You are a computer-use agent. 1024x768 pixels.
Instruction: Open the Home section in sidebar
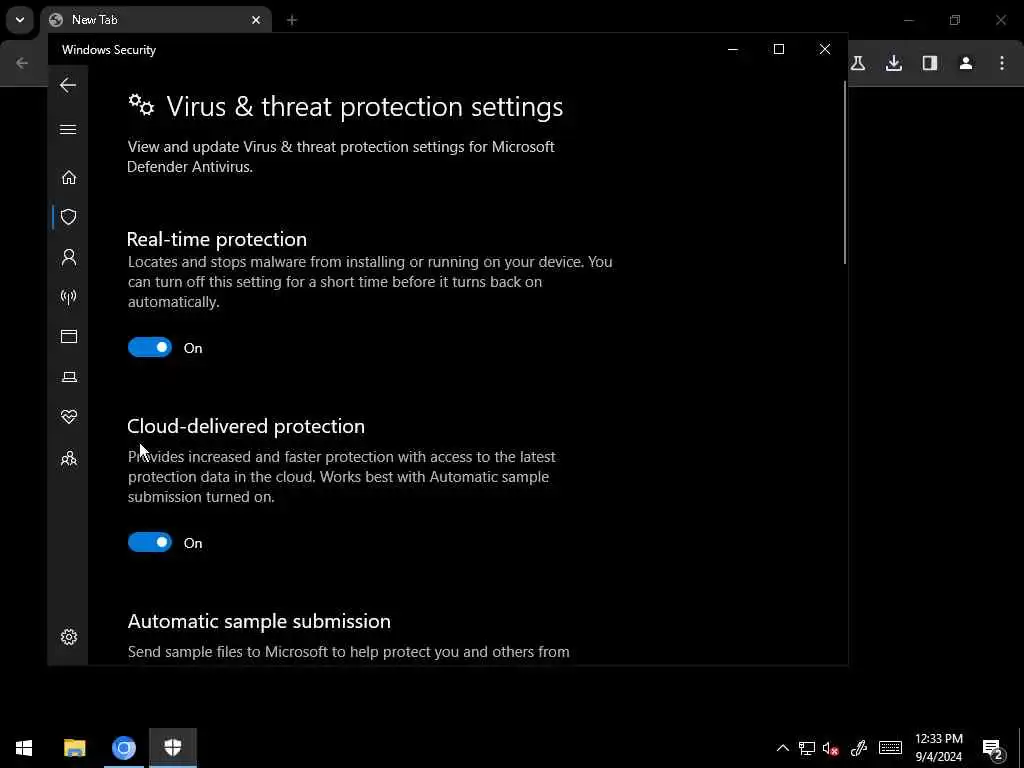coord(69,178)
